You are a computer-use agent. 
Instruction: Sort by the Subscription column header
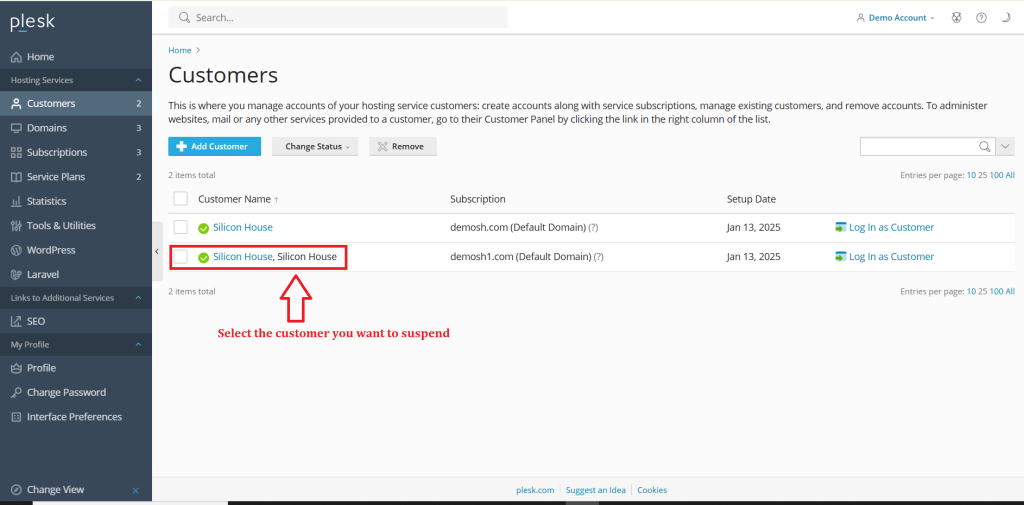tap(478, 199)
